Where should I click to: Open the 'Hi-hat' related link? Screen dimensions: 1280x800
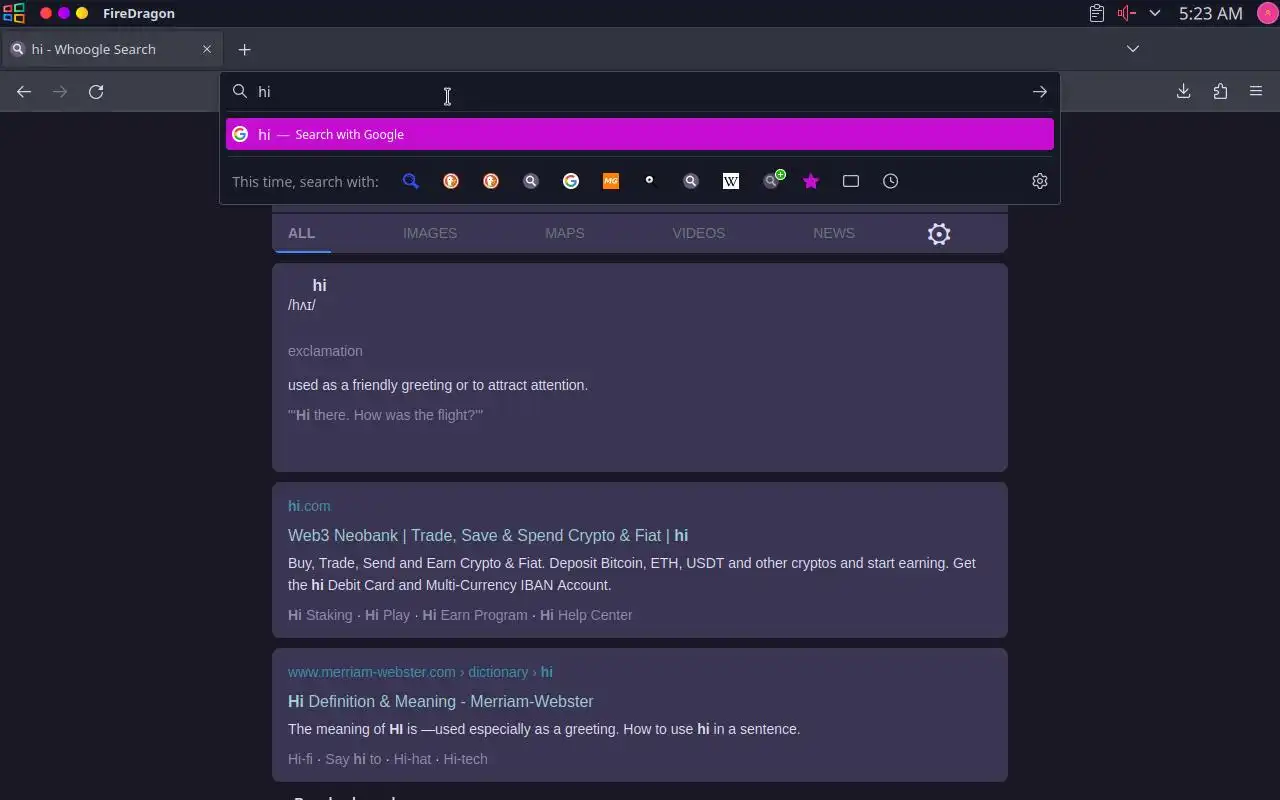pyautogui.click(x=412, y=759)
